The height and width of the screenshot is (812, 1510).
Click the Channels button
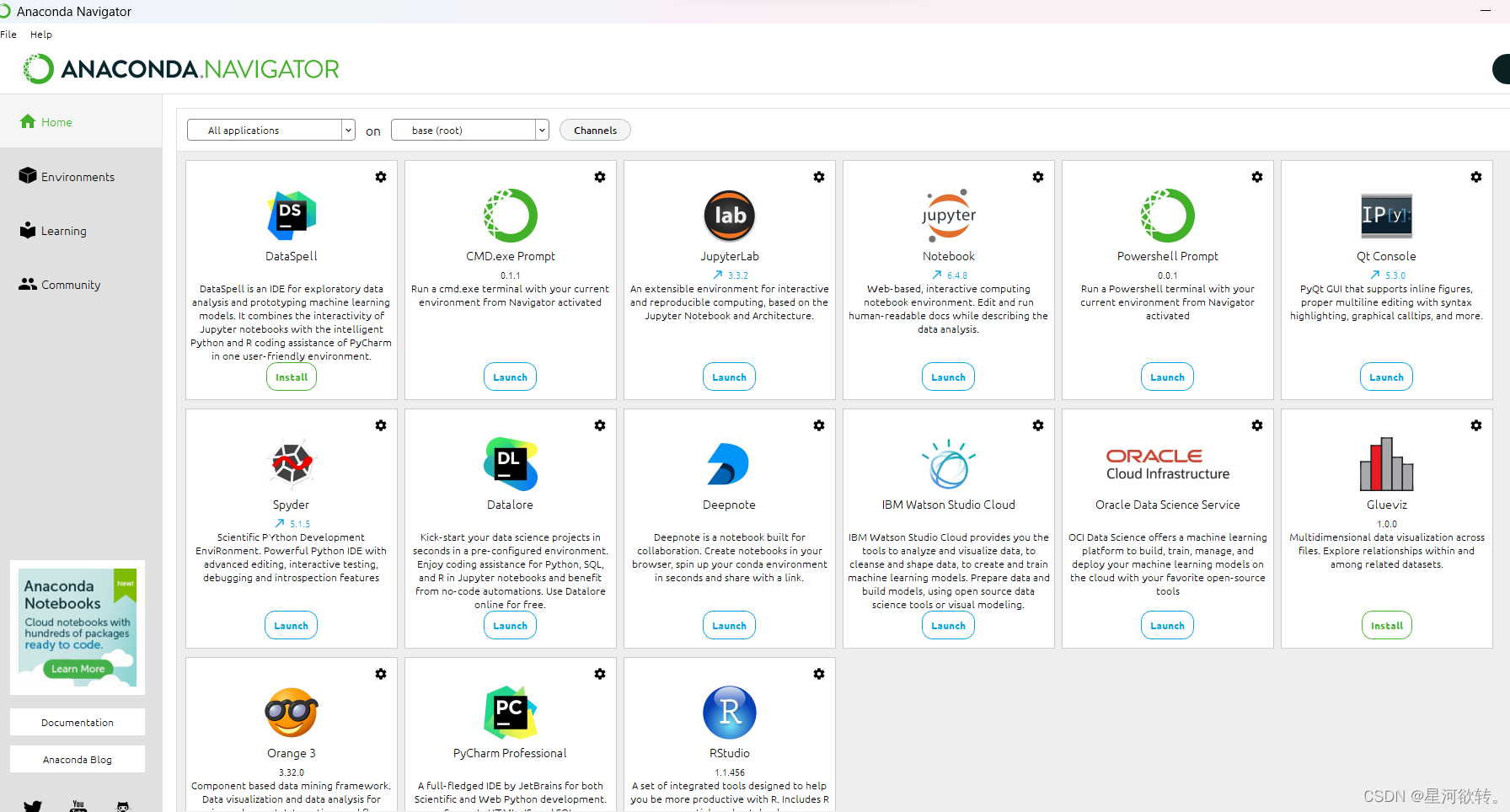[595, 130]
